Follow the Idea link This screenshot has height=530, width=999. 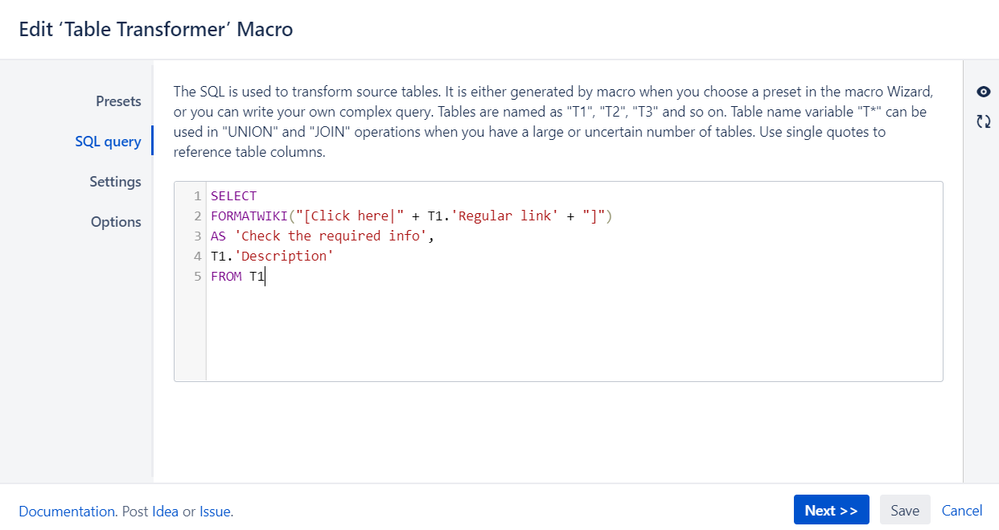pyautogui.click(x=165, y=512)
